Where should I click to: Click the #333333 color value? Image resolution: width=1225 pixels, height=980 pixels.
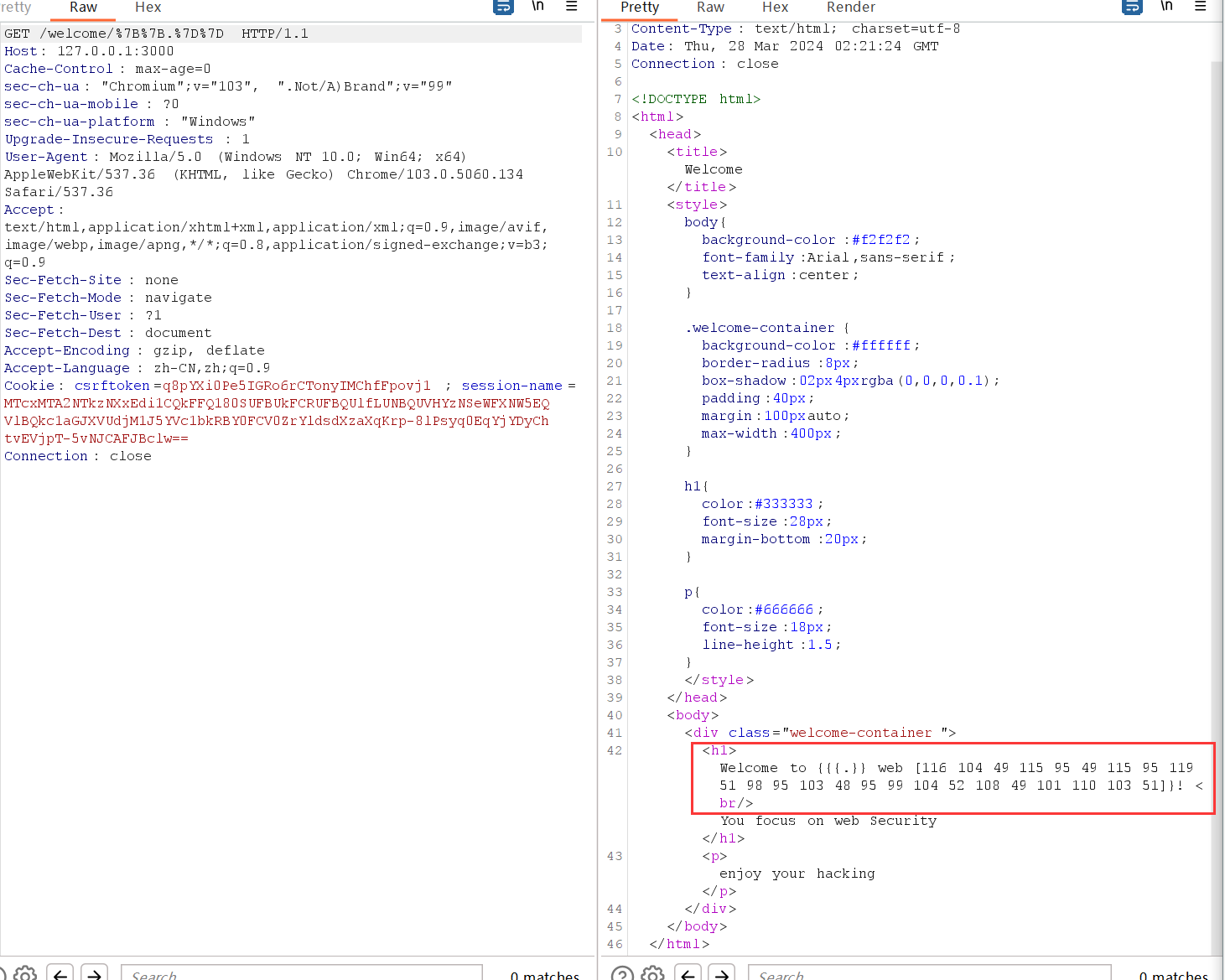click(x=784, y=504)
